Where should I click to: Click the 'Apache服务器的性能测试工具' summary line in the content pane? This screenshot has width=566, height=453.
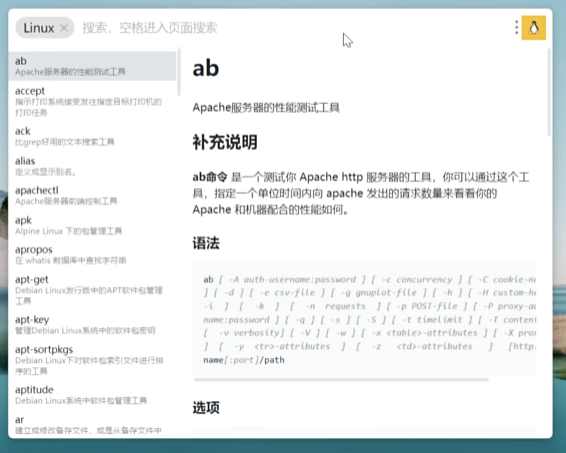[x=266, y=108]
